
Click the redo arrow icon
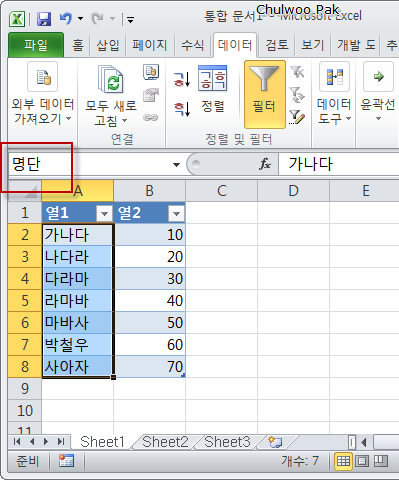(x=98, y=19)
